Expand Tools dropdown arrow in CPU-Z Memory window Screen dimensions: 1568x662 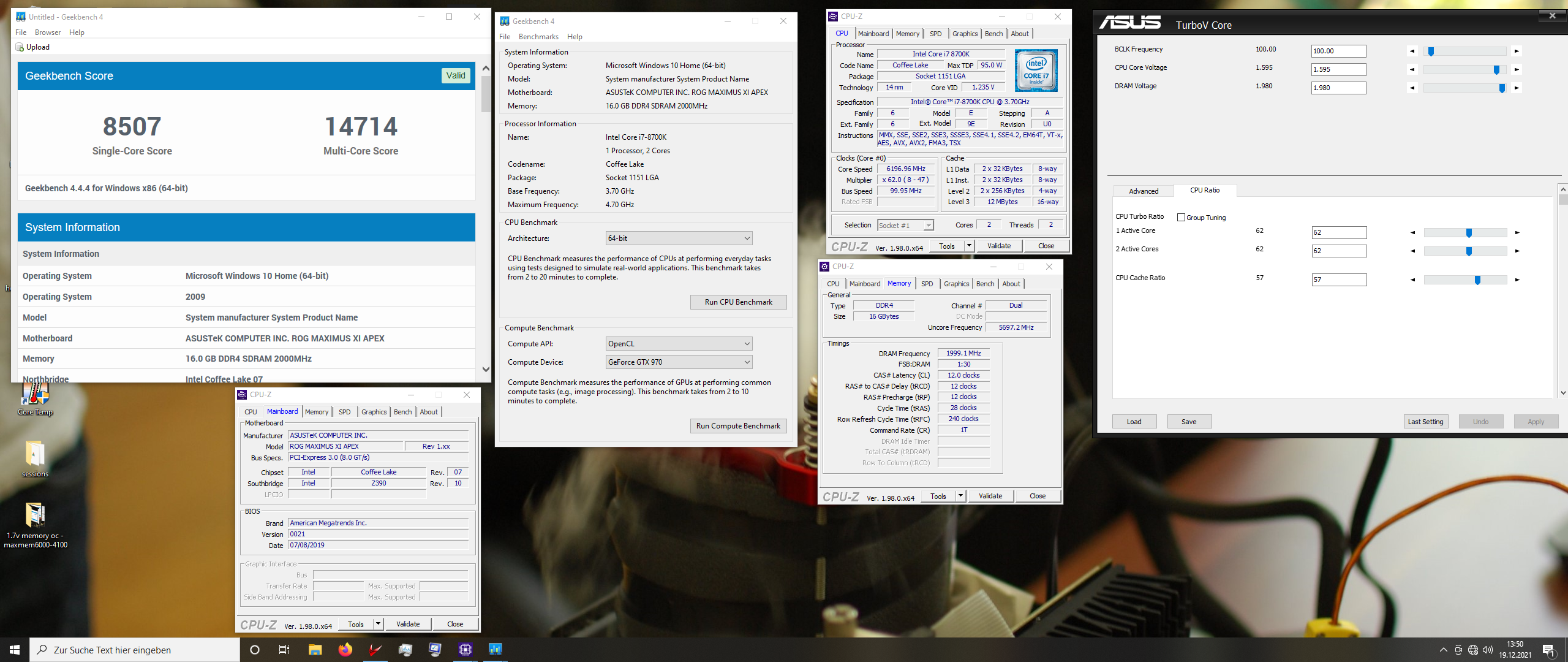point(960,496)
